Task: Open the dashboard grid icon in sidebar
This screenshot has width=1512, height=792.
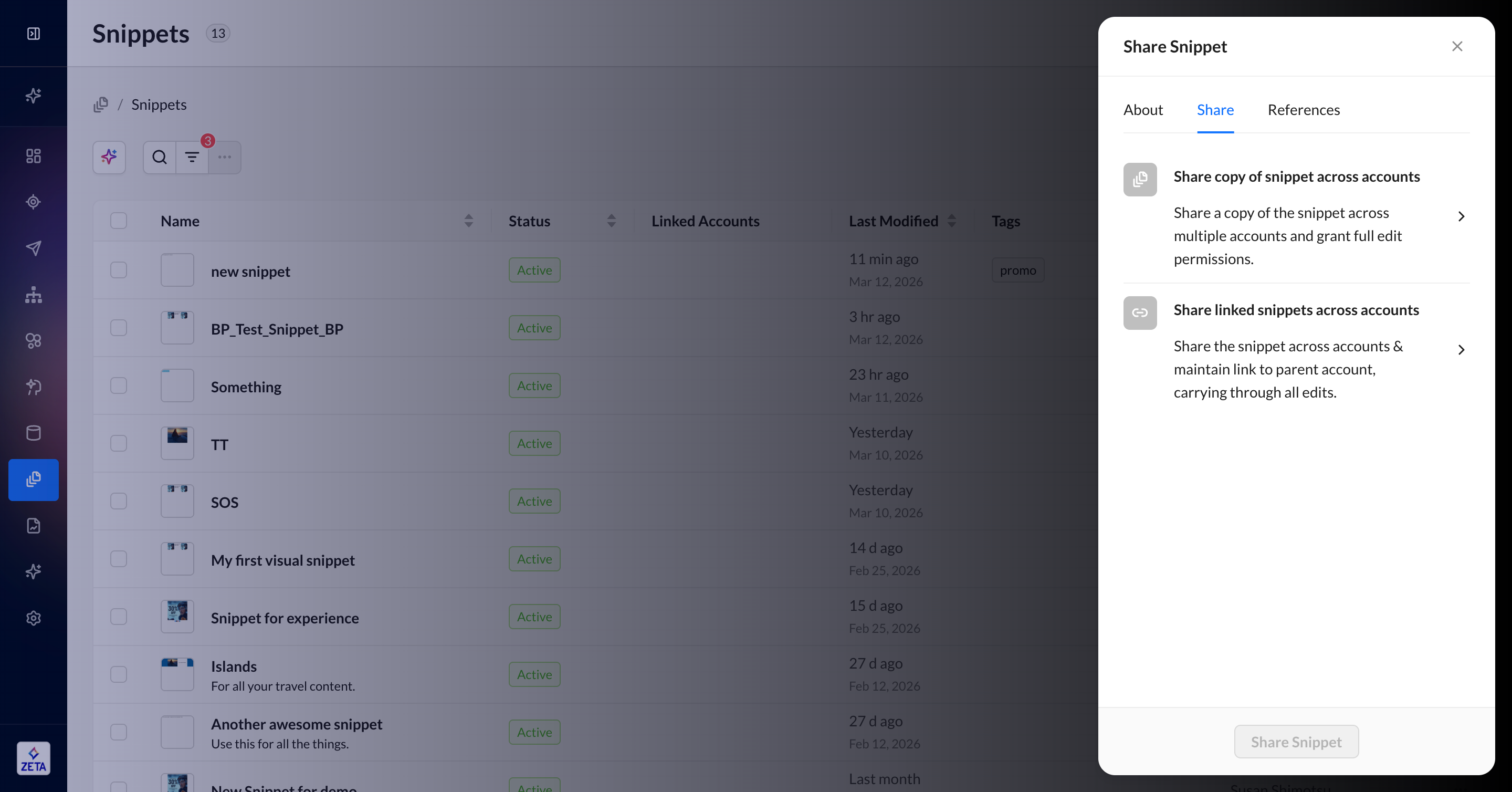Action: tap(34, 155)
